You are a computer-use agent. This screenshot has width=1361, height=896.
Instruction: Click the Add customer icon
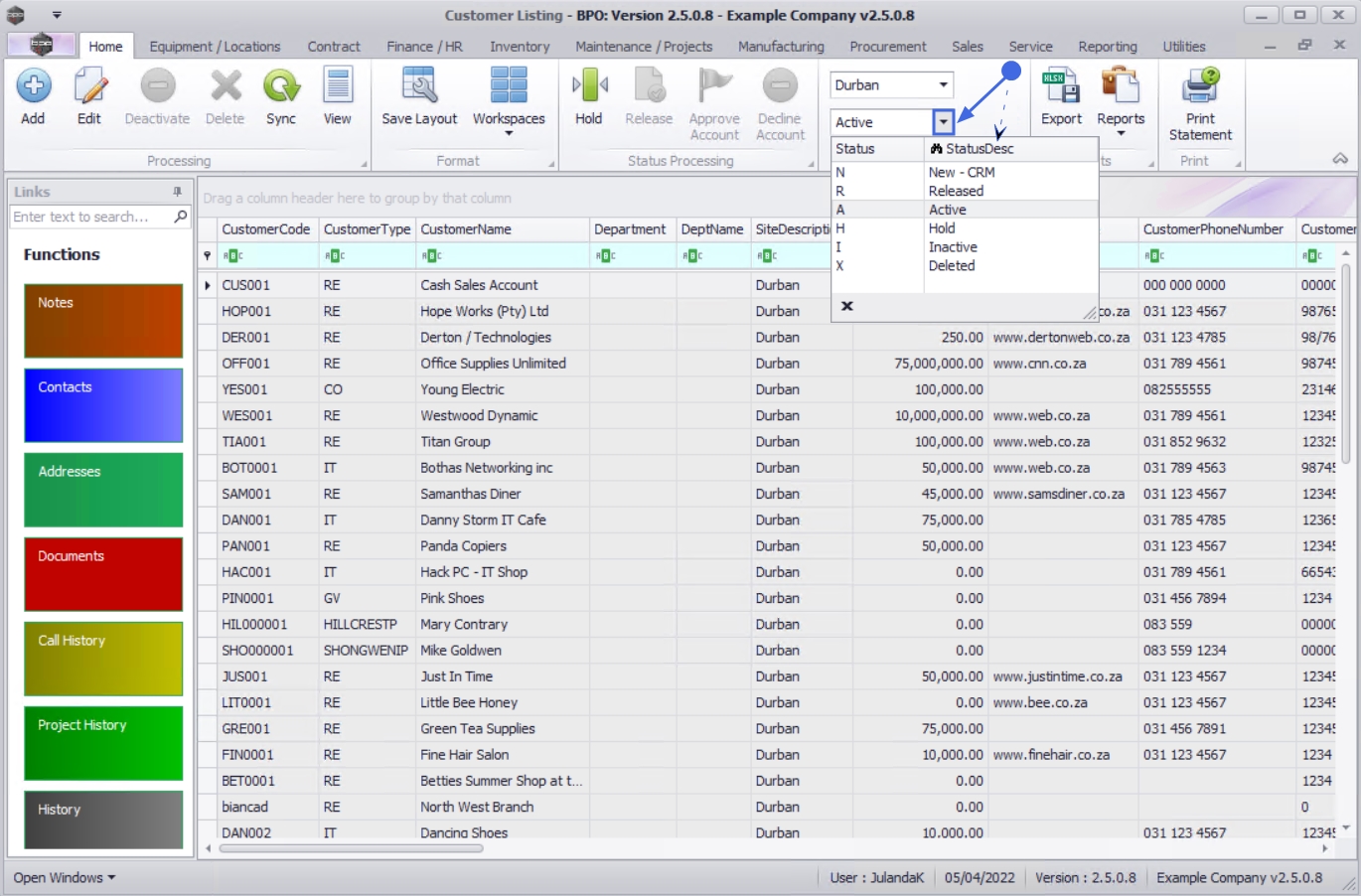(33, 86)
